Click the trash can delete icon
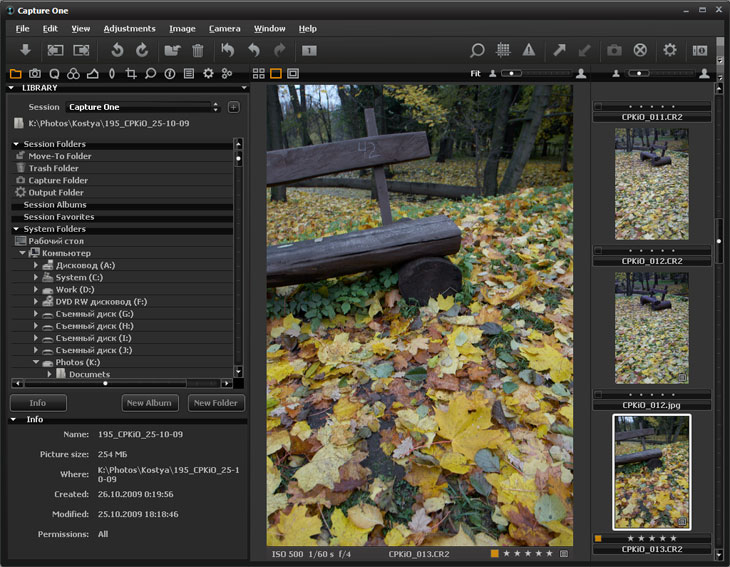This screenshot has width=730, height=567. click(x=198, y=50)
